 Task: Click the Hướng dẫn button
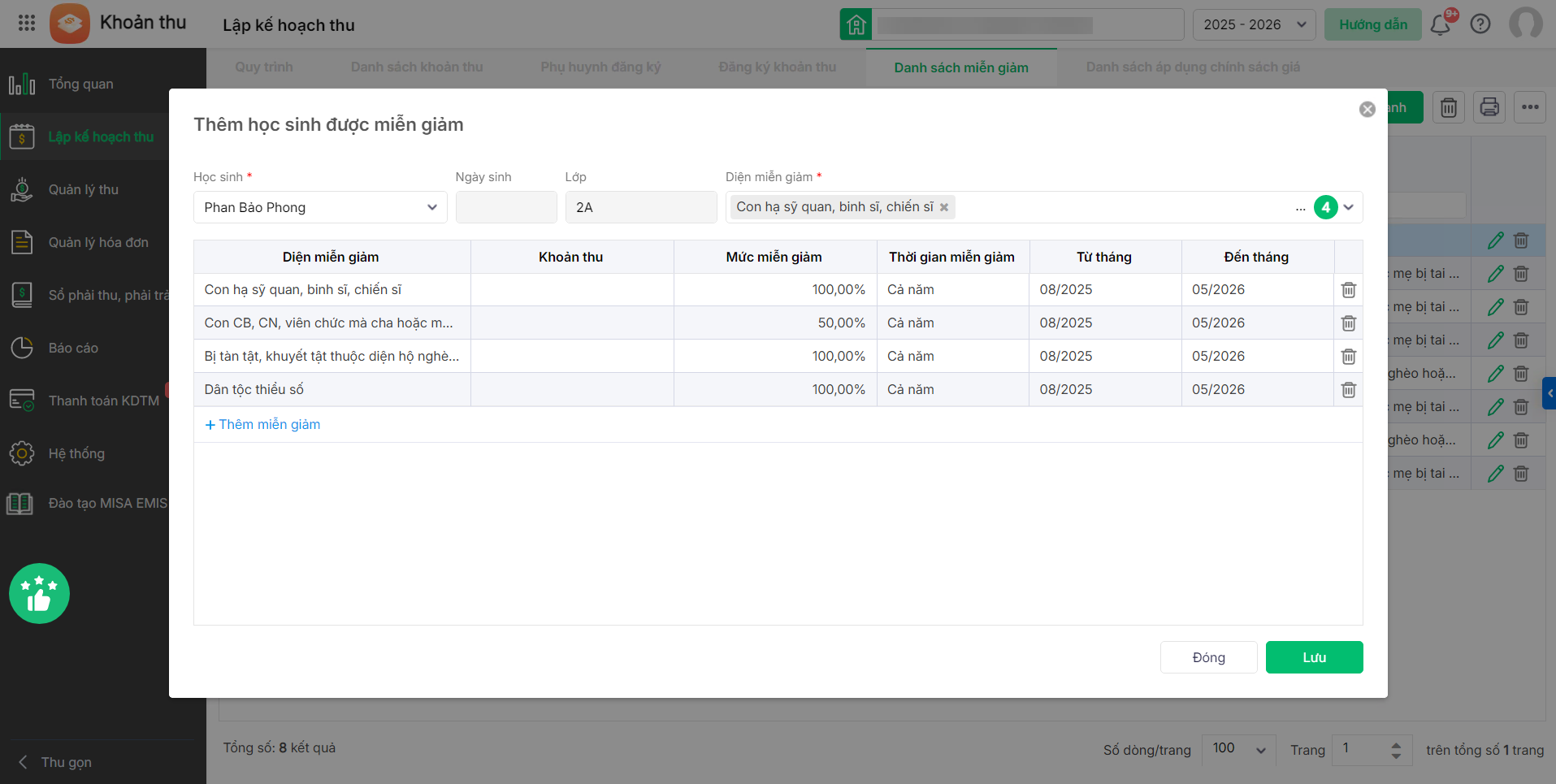coord(1372,24)
